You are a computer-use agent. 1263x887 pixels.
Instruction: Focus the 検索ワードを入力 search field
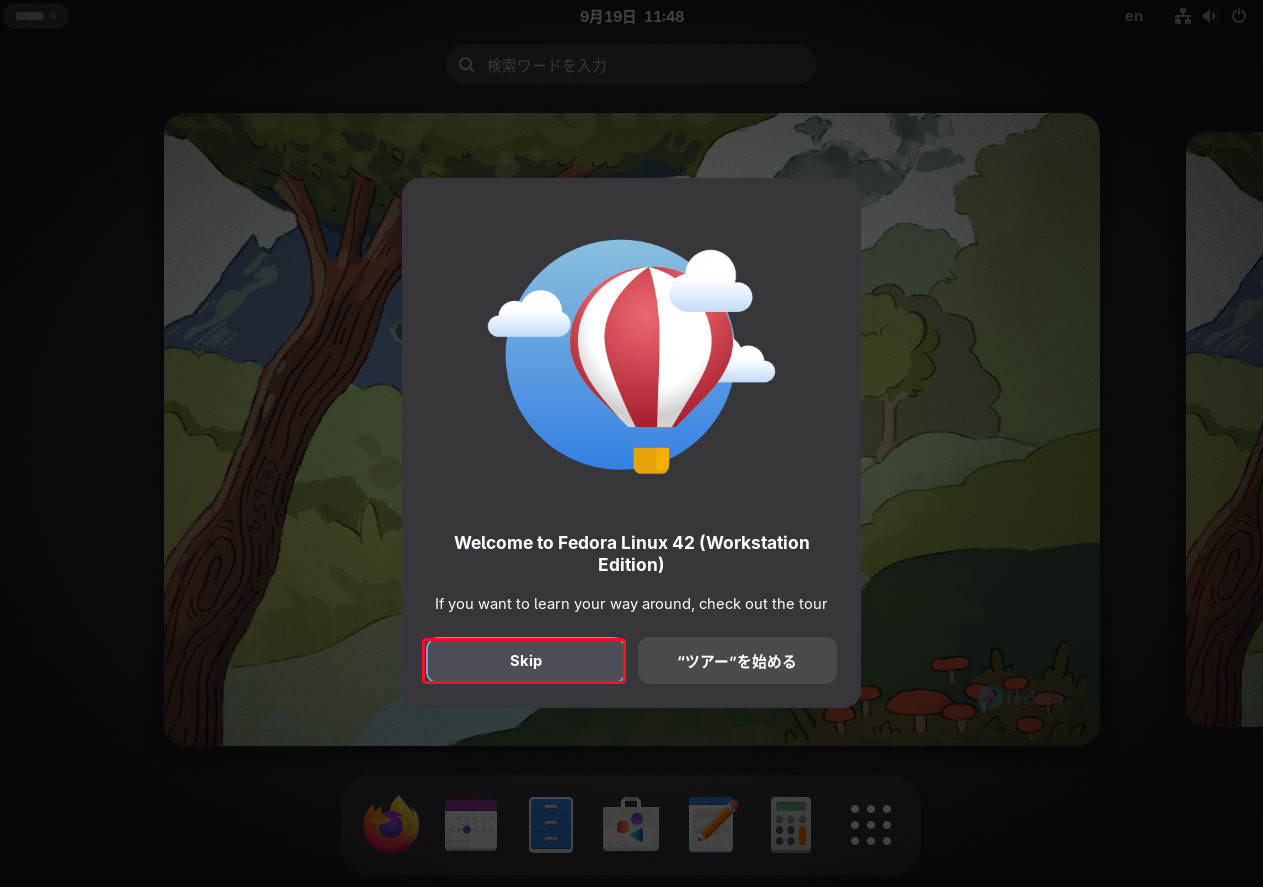631,65
